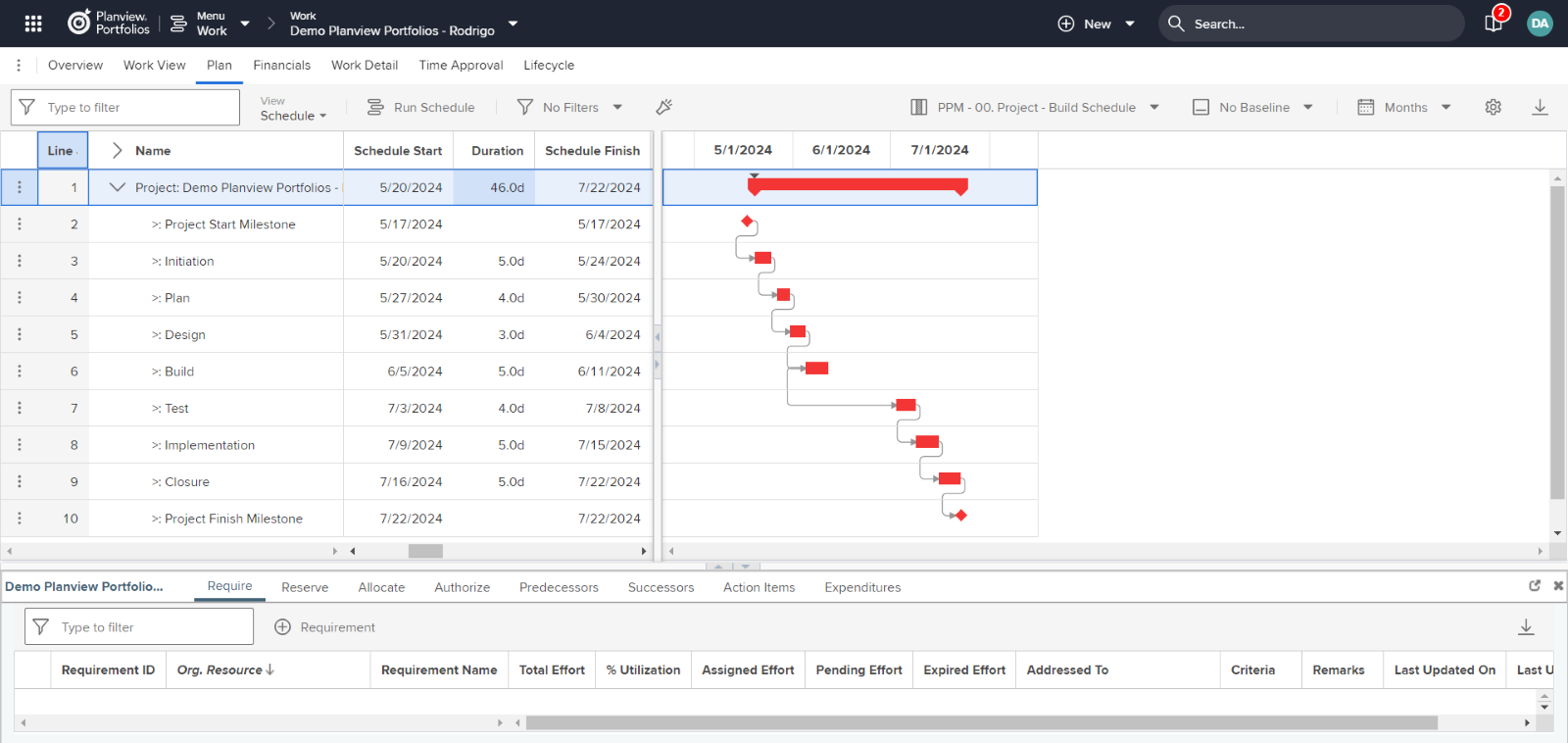Switch to the Time Approval tab
1568x743 pixels.
(461, 65)
